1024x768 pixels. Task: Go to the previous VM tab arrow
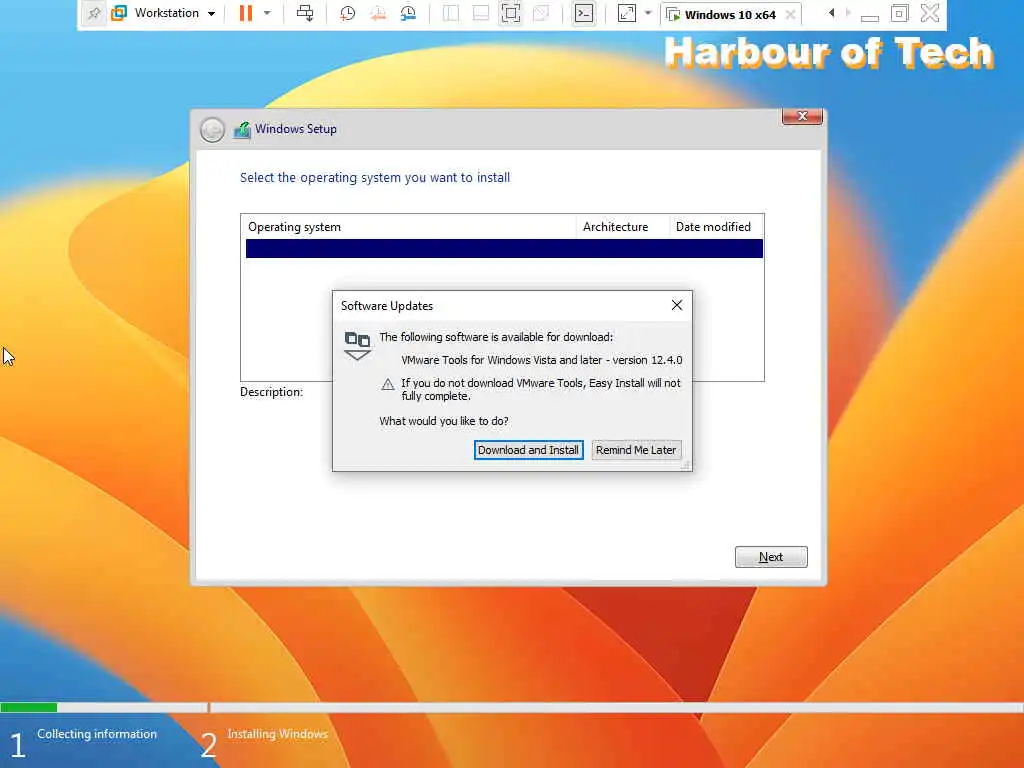tap(831, 13)
